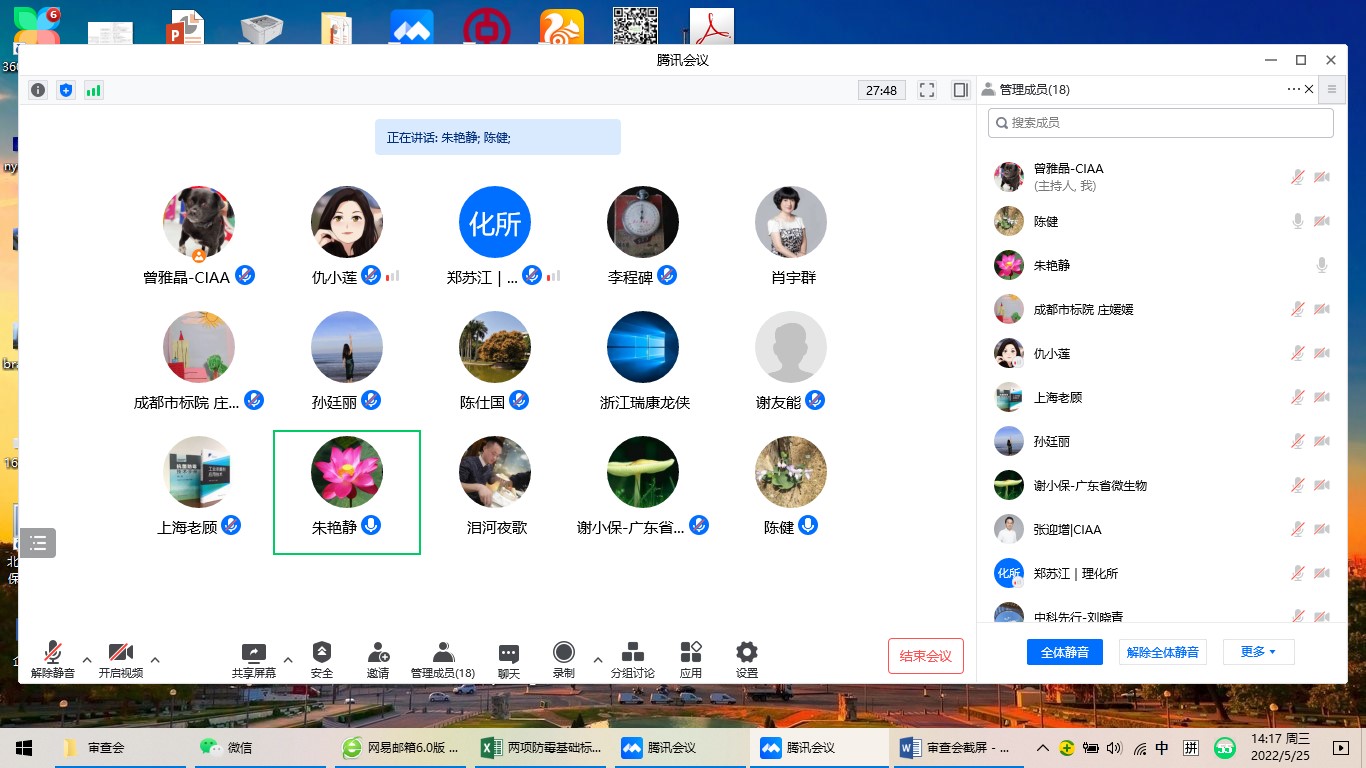This screenshot has height=768, width=1366.
Task: Click the 全体静音 button
Action: point(1064,652)
